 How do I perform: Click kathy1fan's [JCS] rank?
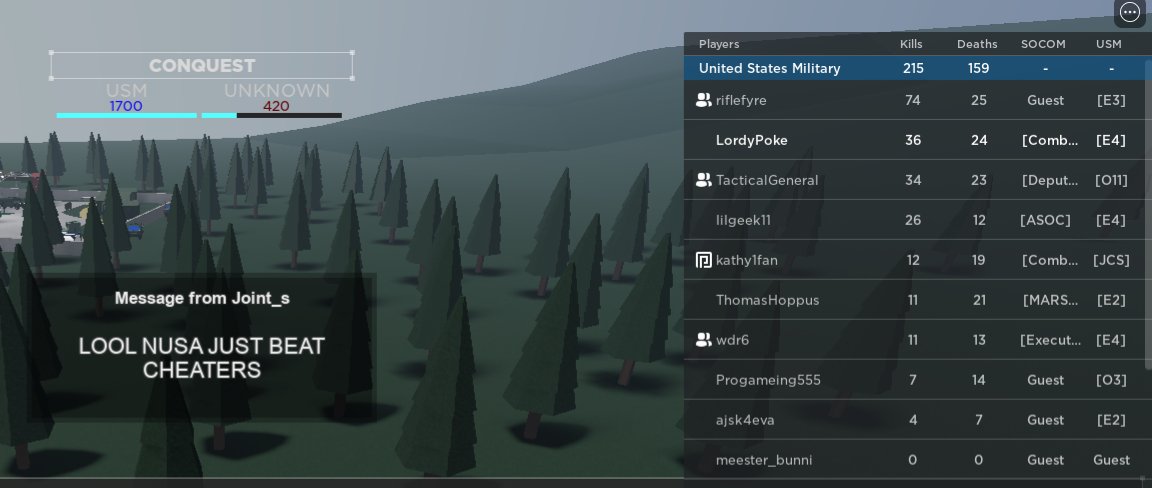[1110, 260]
